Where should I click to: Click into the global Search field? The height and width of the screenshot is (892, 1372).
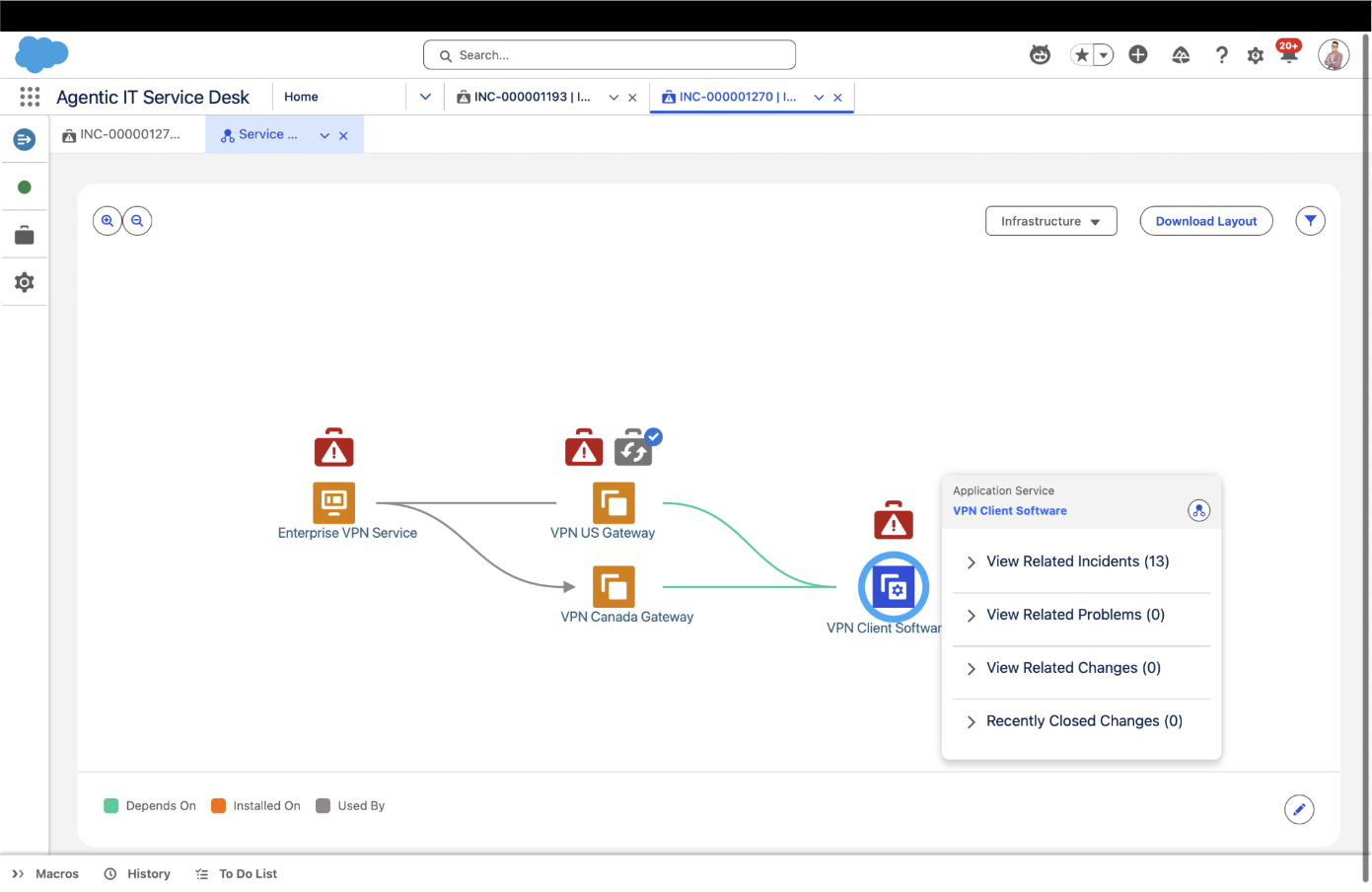click(610, 55)
